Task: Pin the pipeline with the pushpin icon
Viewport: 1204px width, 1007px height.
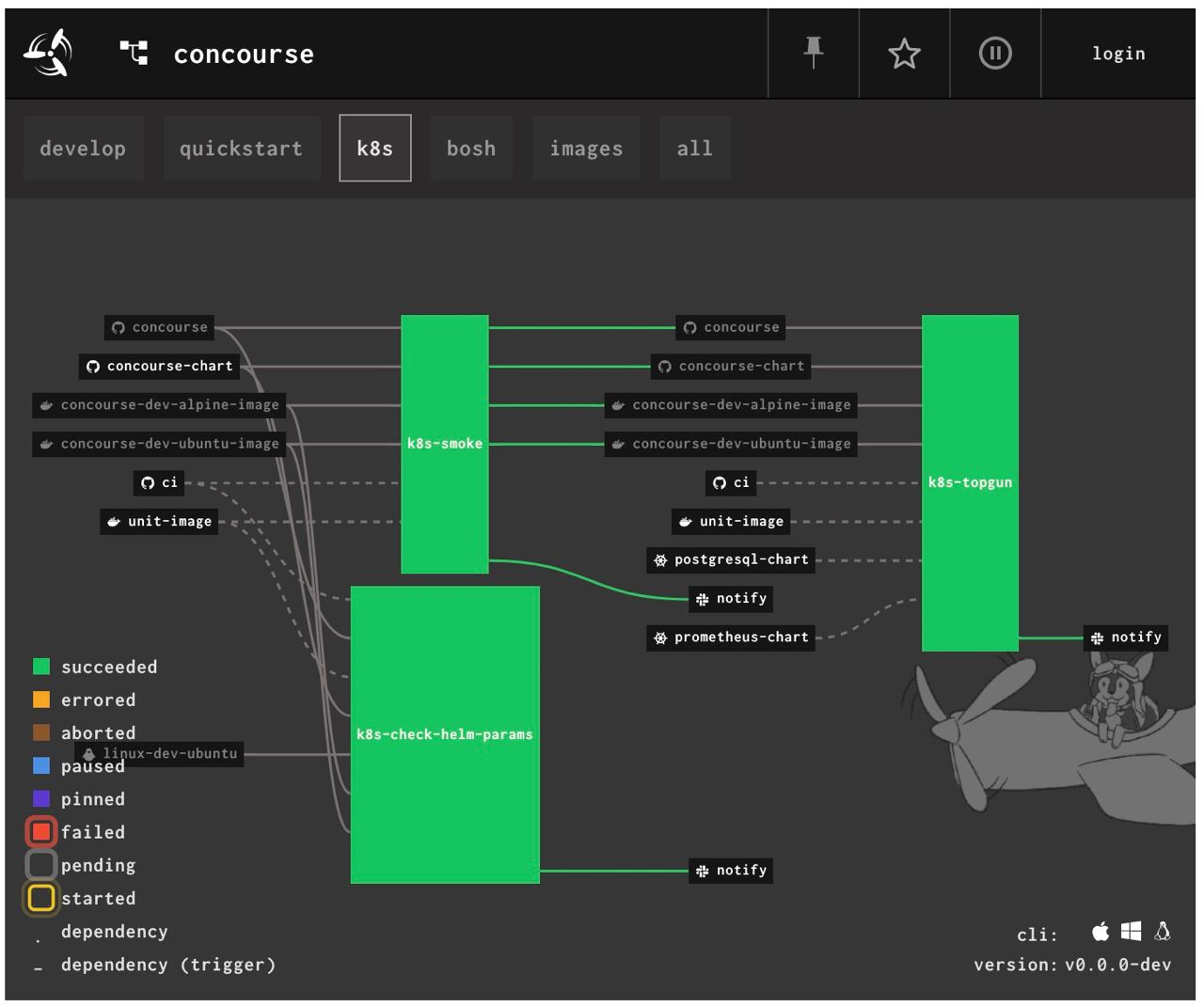Action: click(814, 53)
